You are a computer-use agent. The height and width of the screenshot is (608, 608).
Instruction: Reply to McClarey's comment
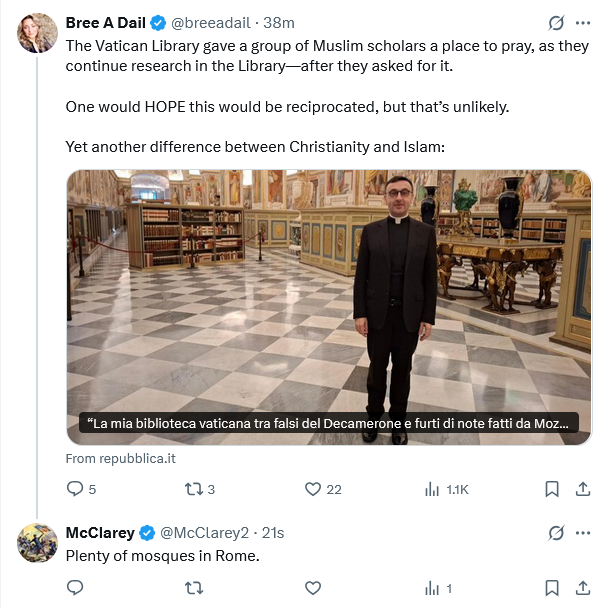pyautogui.click(x=75, y=588)
